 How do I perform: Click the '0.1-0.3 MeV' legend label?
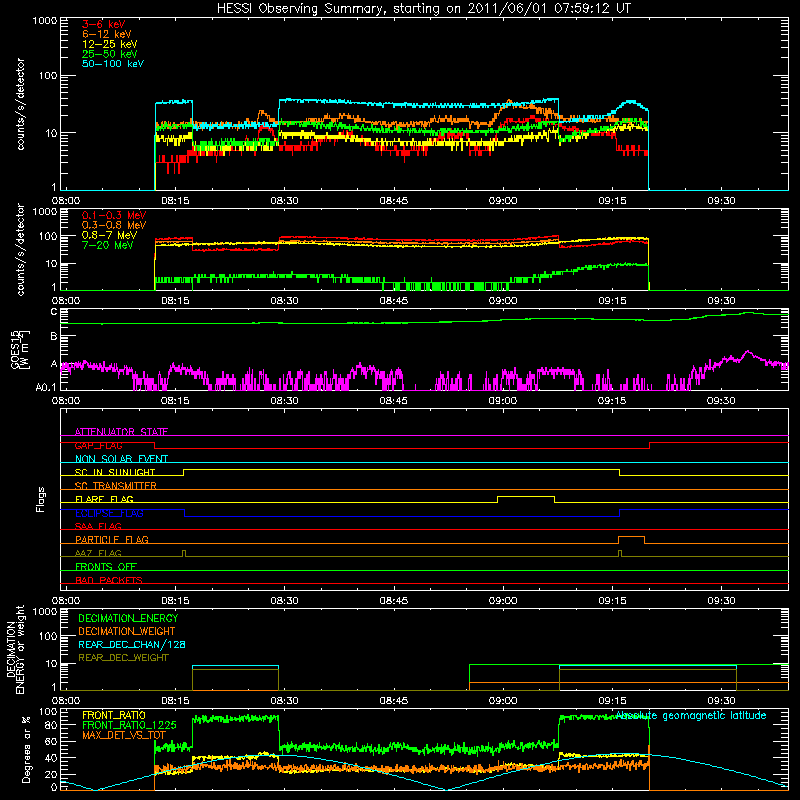114,215
